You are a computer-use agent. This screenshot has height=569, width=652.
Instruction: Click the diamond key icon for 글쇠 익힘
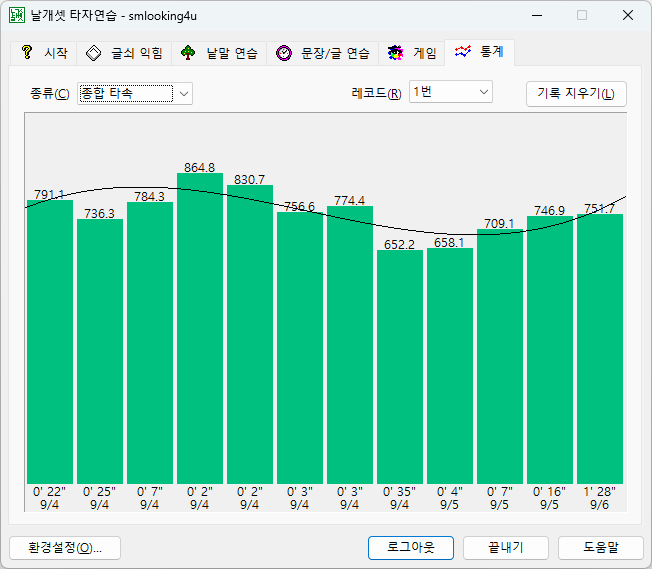click(94, 53)
